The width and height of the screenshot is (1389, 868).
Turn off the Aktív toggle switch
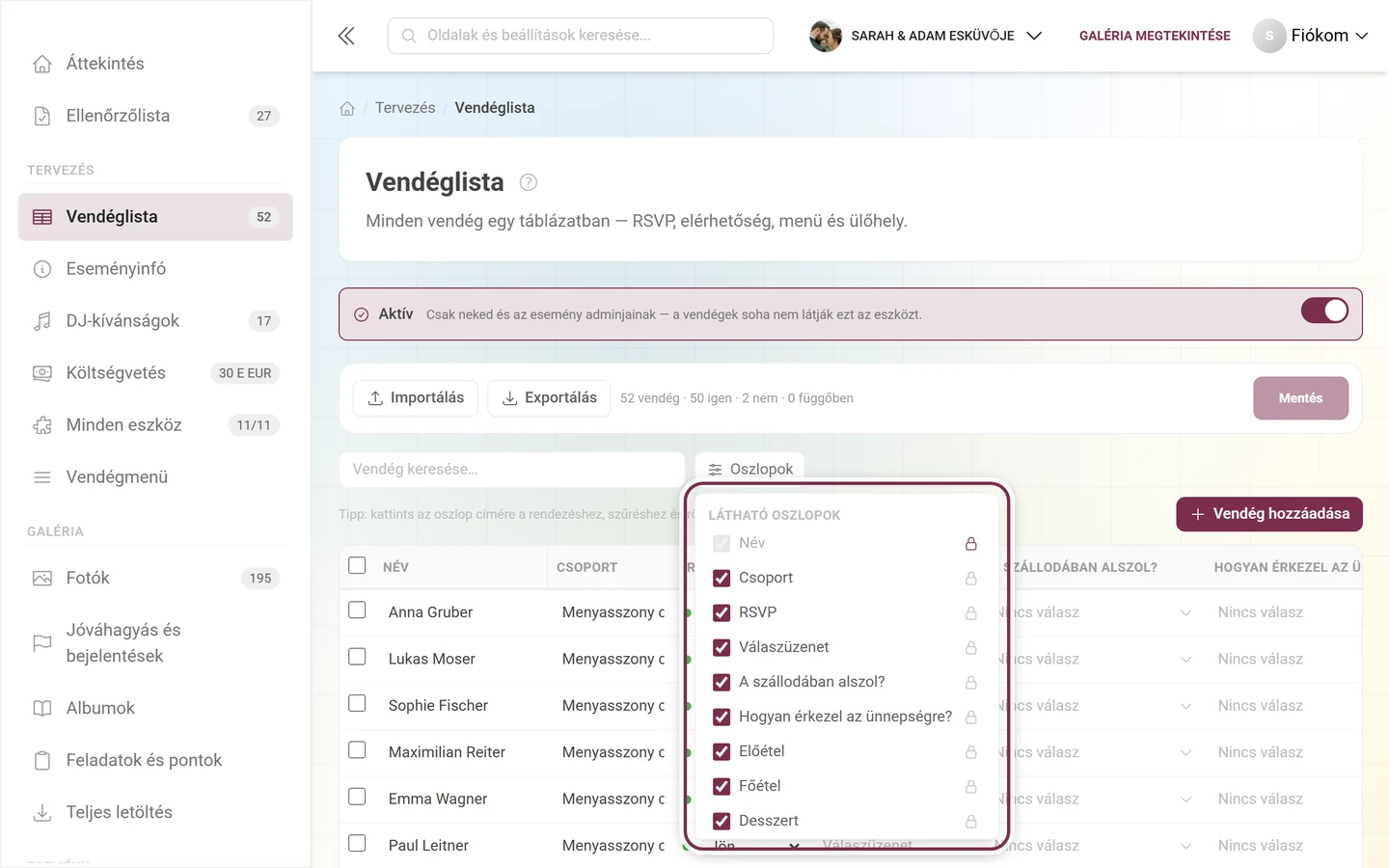click(x=1324, y=311)
